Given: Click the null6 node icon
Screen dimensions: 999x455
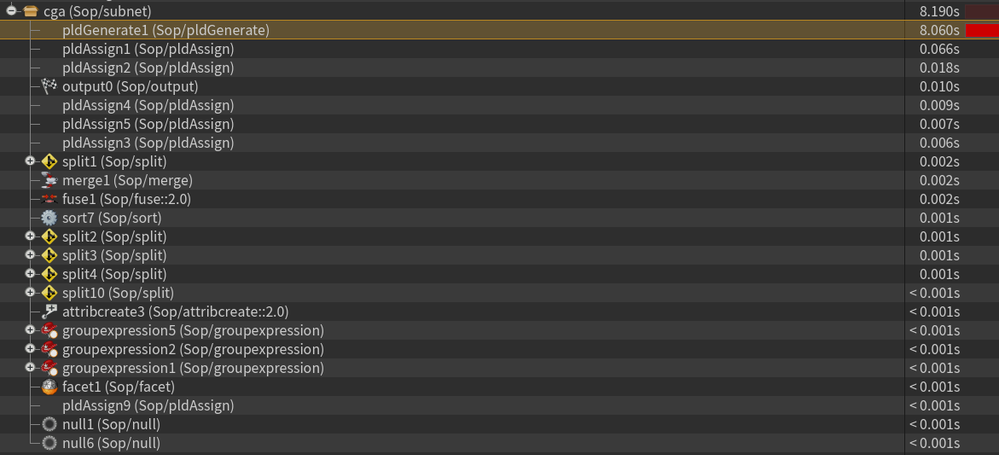Looking at the screenshot, I should pos(49,443).
